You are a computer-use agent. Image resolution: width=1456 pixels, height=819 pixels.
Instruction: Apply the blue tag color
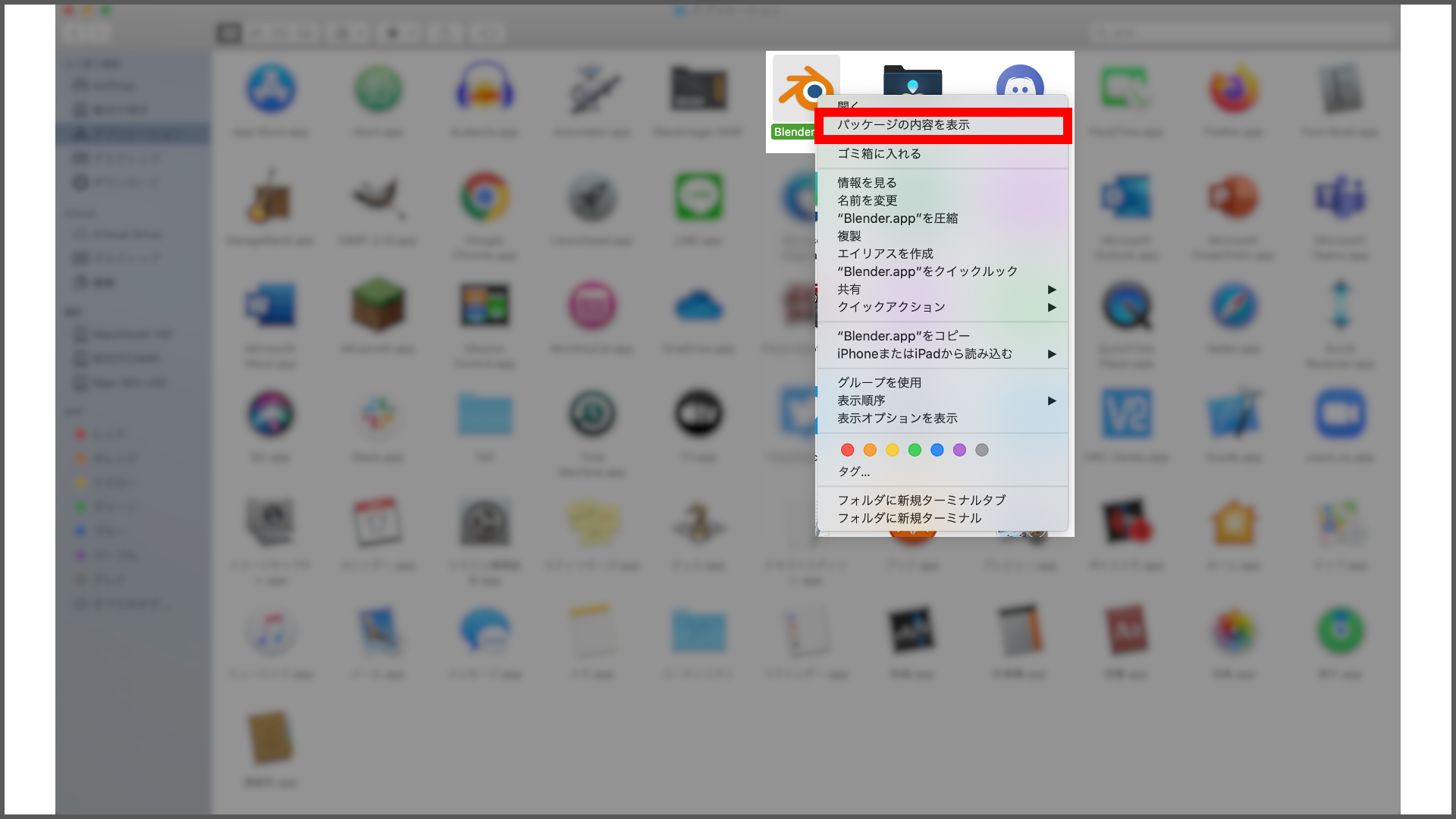click(937, 450)
